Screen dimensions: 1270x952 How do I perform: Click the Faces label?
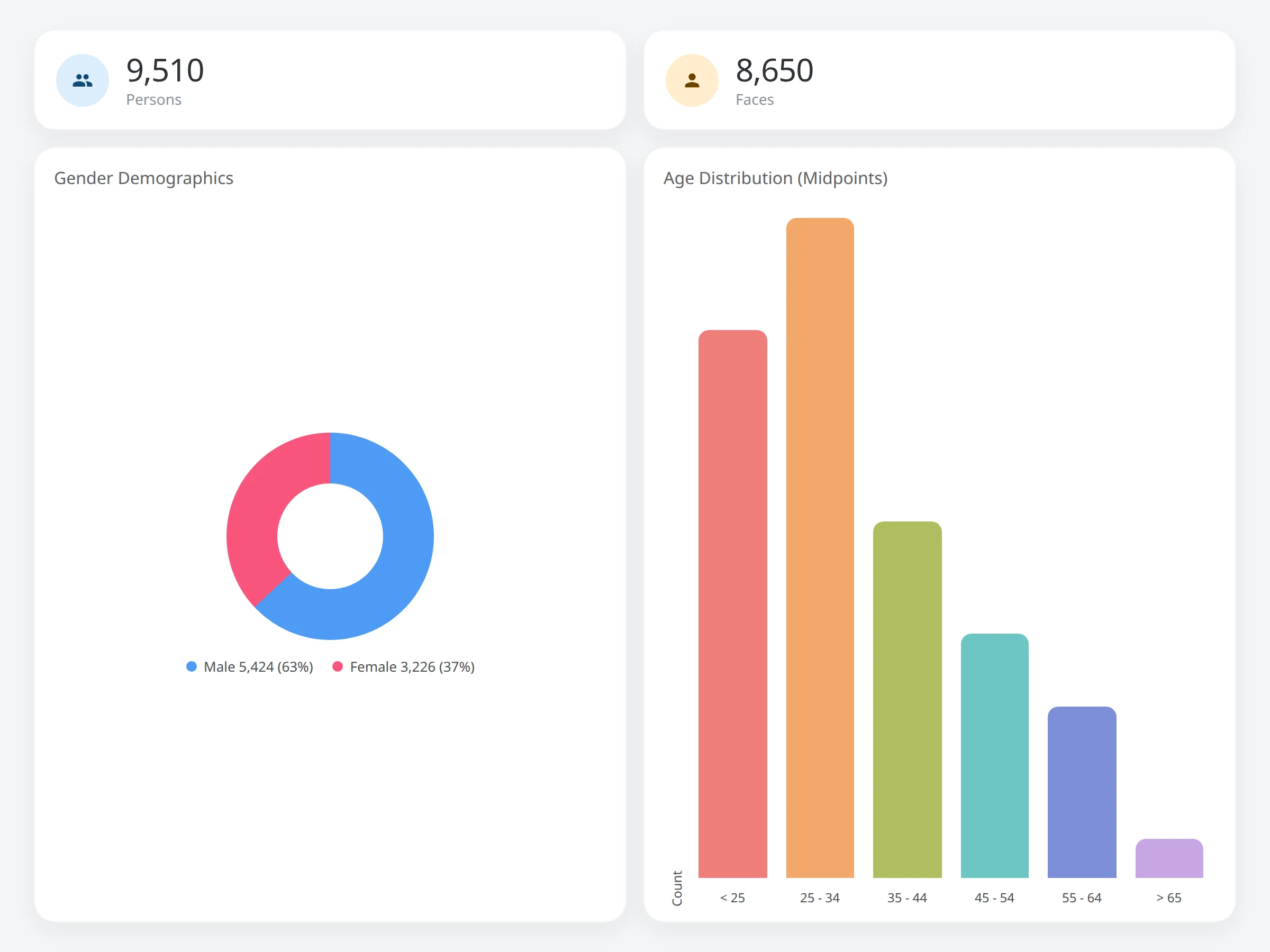[755, 100]
